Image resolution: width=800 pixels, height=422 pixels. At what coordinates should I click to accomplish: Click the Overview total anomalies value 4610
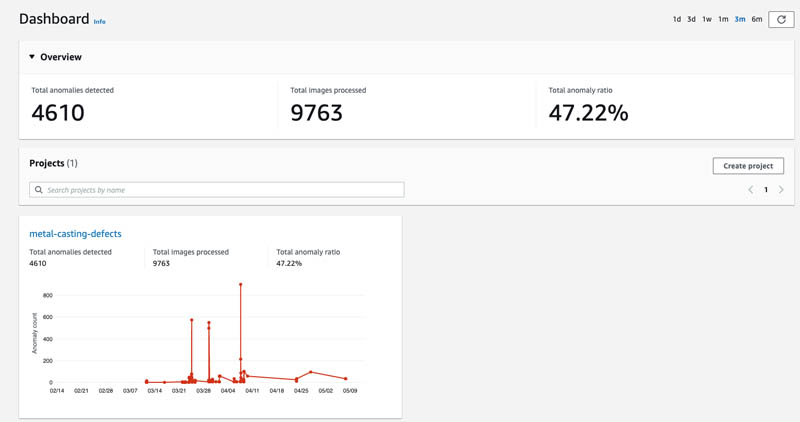[58, 113]
